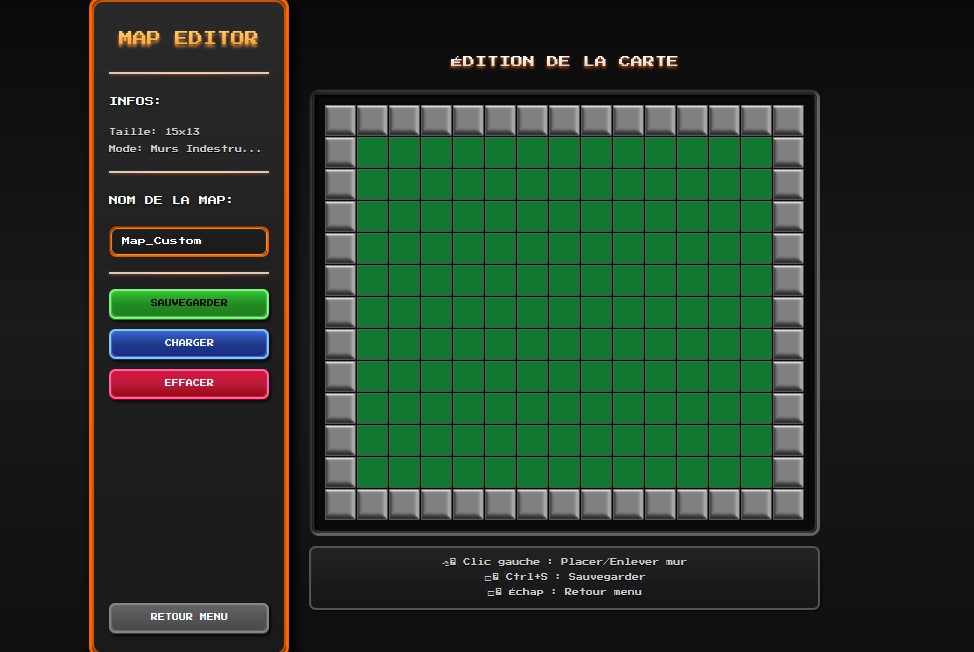
Task: Place a wall on the bottom-right green tile
Action: point(756,472)
